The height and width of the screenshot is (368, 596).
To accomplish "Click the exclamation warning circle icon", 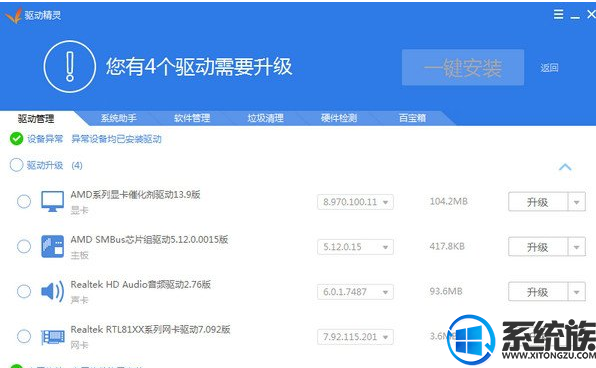I will (70, 67).
